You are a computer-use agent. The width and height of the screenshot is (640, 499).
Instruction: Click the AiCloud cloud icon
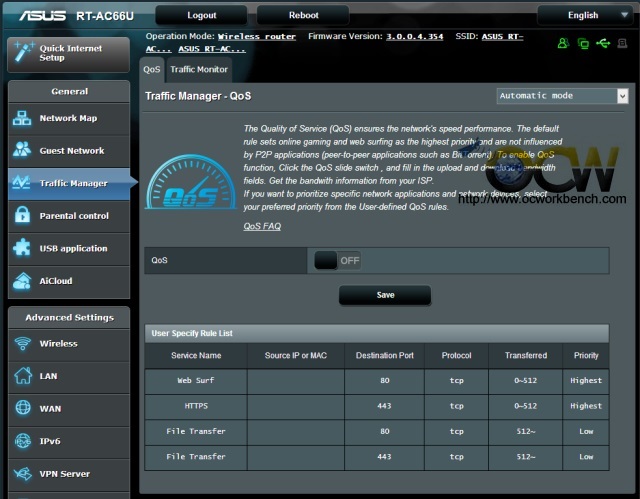22,281
